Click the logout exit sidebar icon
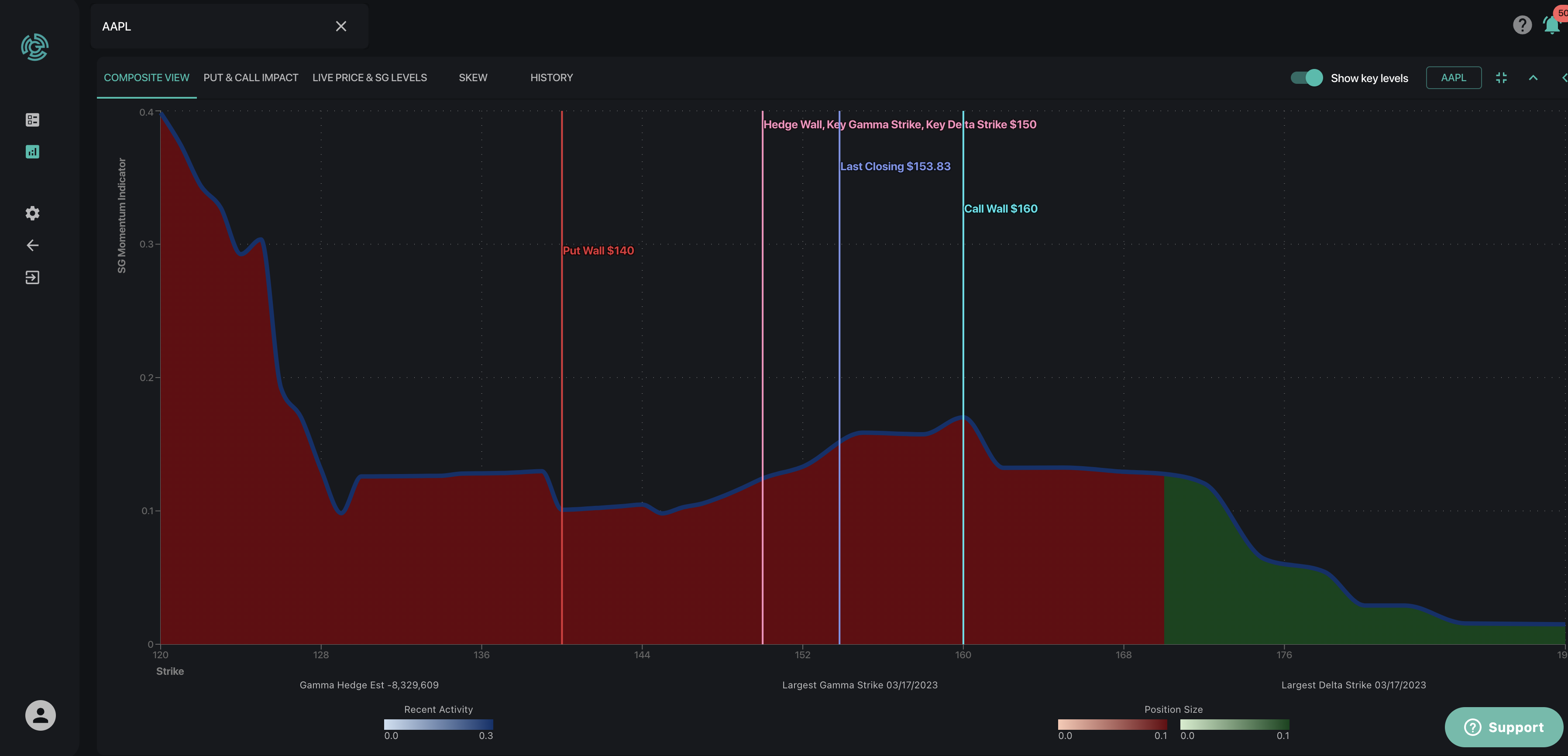This screenshot has width=1568, height=756. pyautogui.click(x=32, y=278)
